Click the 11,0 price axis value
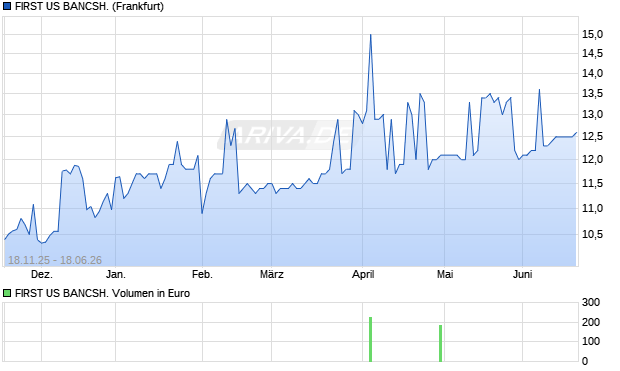 click(592, 208)
